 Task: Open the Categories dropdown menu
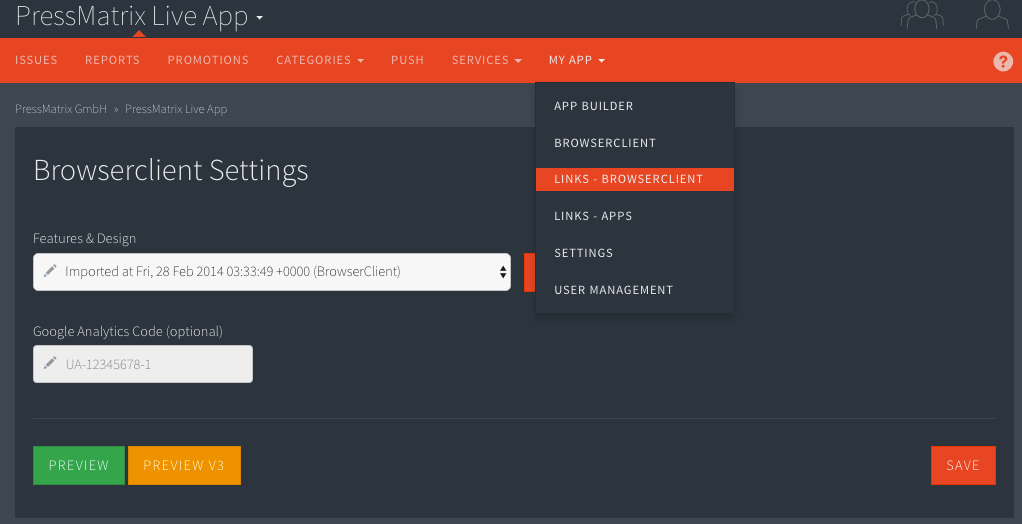(319, 60)
